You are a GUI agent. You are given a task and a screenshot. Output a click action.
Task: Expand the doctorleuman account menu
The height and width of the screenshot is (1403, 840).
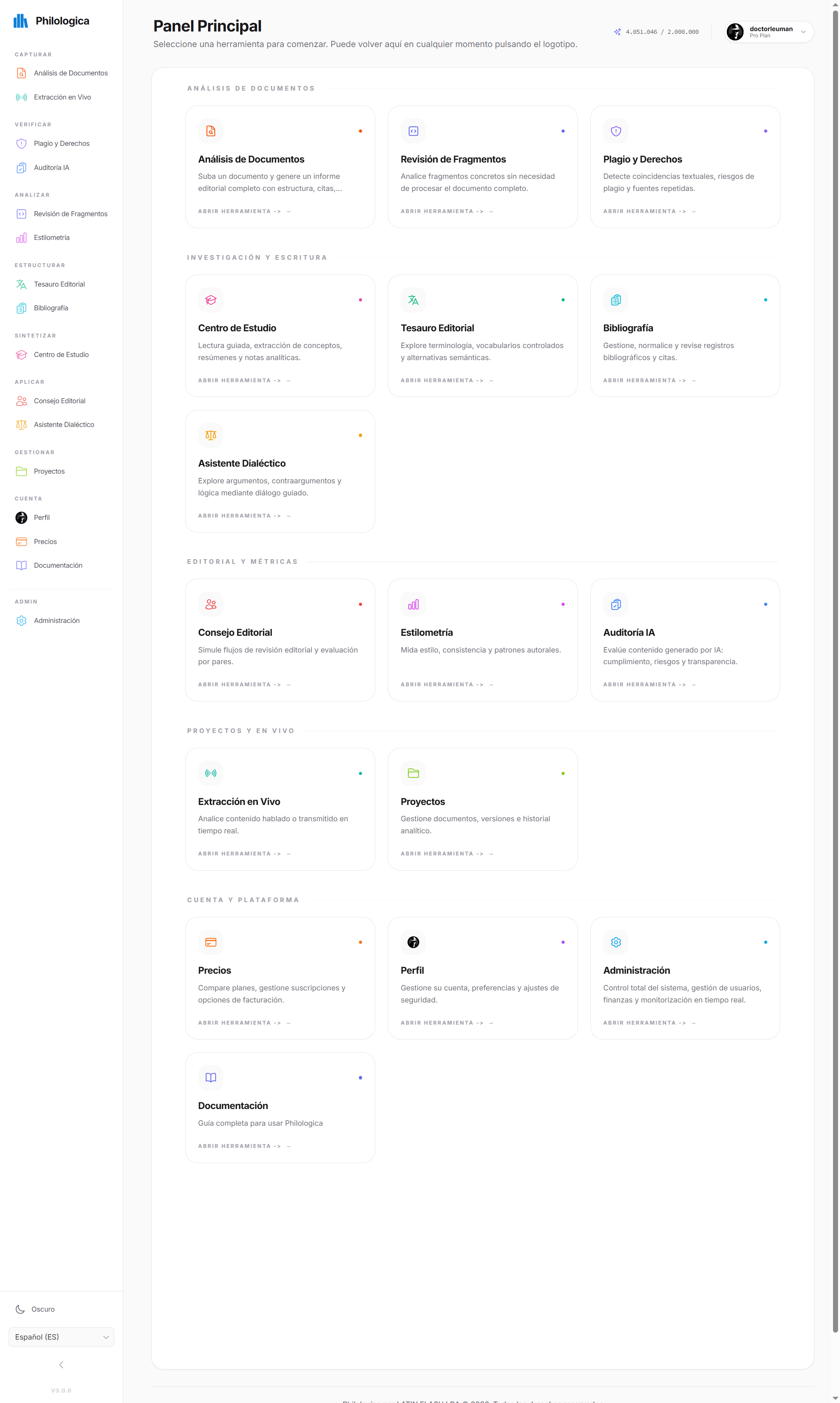coord(769,32)
